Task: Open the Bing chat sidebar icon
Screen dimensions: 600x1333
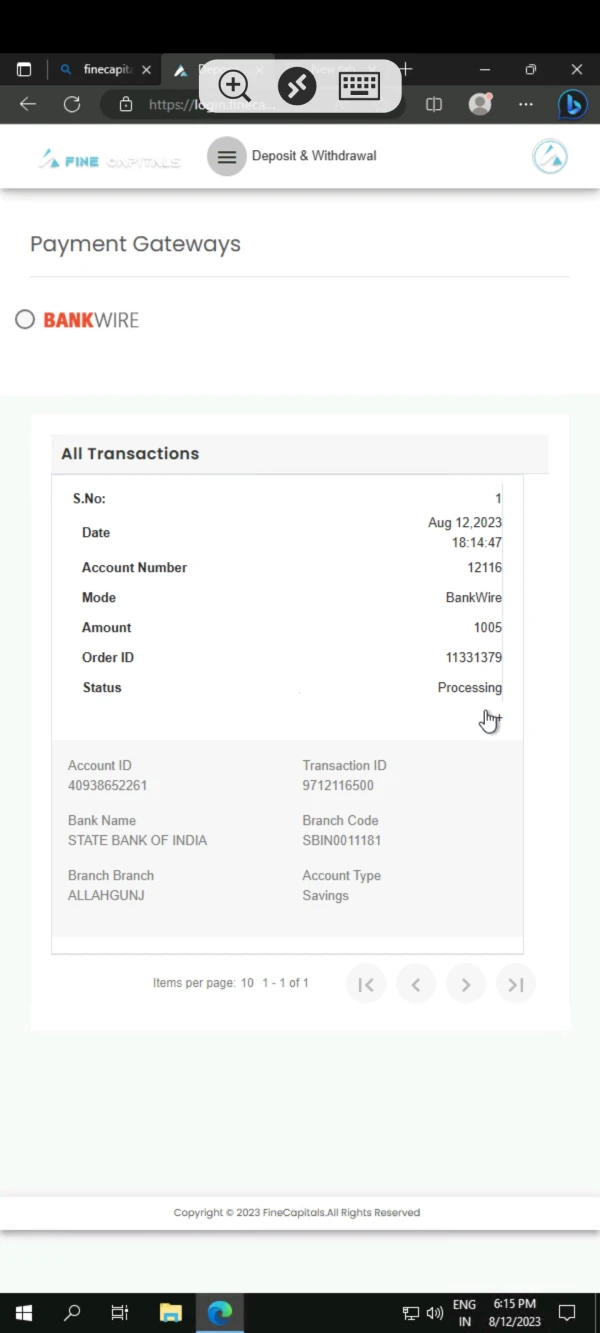Action: tap(572, 104)
